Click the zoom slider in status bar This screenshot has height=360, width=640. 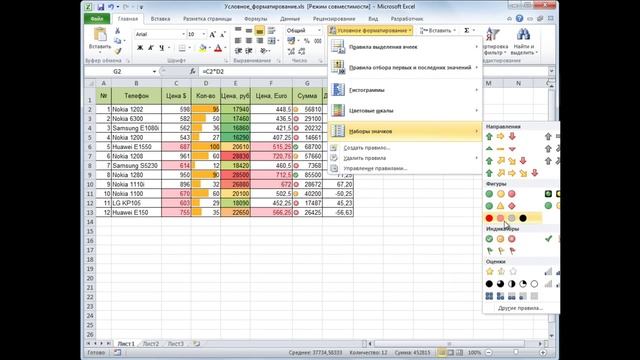(516, 352)
